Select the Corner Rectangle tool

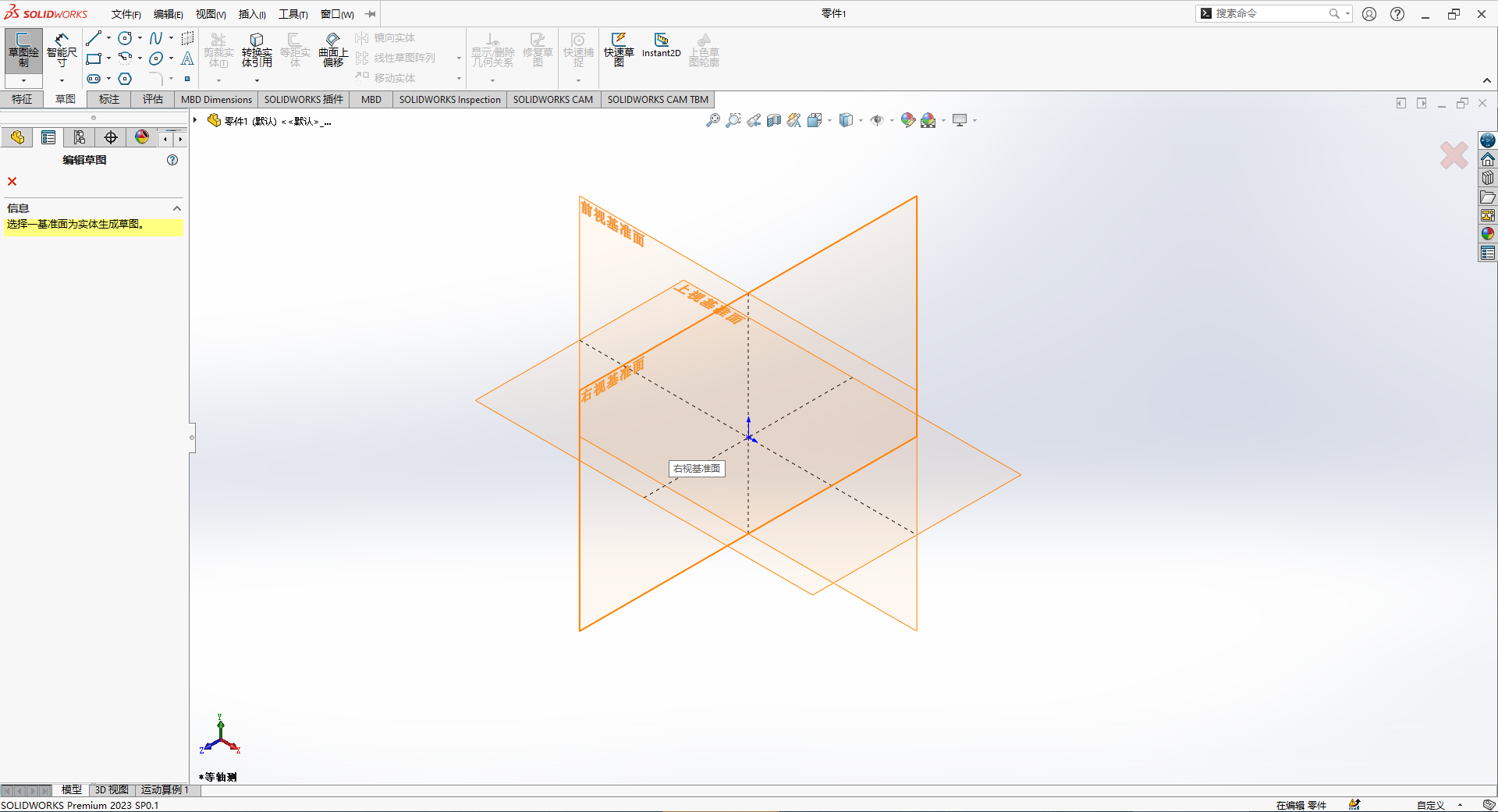(94, 58)
